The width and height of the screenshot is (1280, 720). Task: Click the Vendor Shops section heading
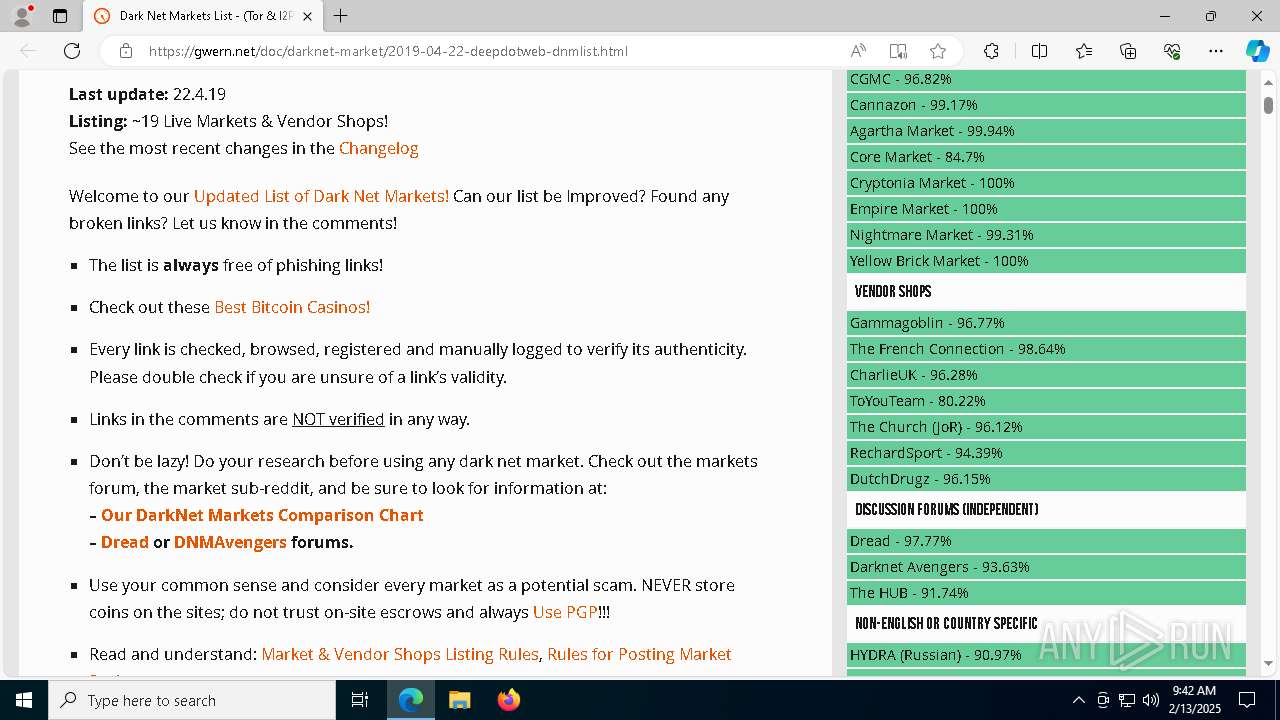893,292
